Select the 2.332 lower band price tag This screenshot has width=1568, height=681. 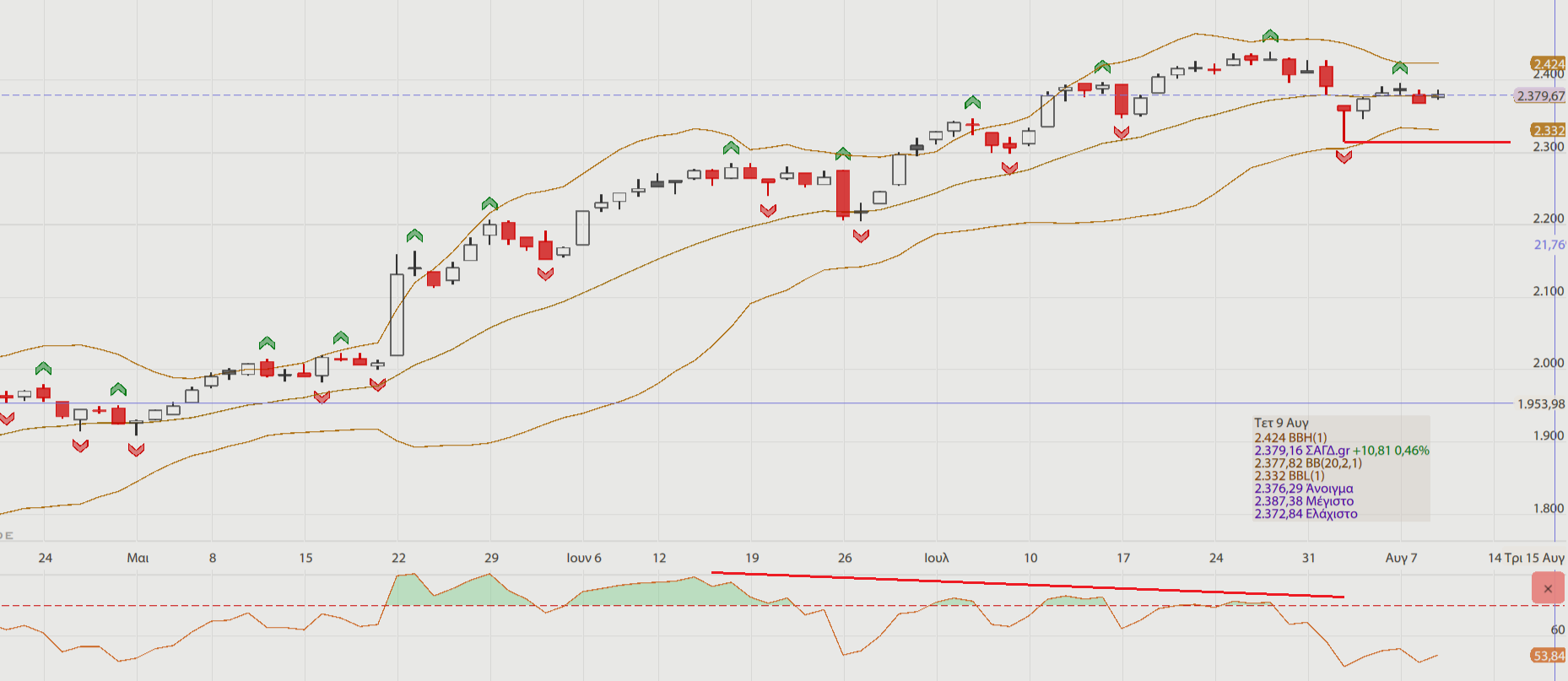coord(1548,130)
